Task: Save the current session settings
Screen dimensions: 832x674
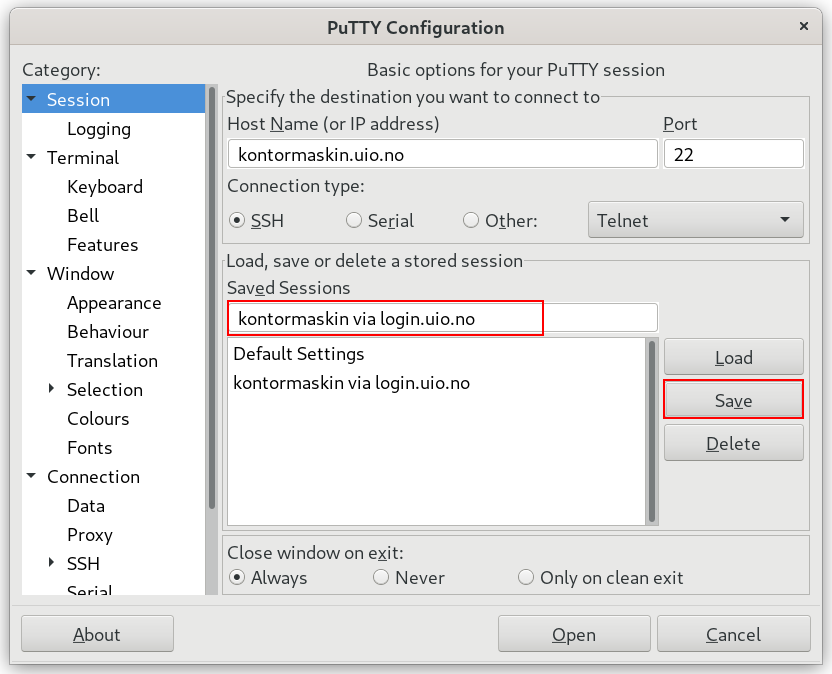Action: 733,400
